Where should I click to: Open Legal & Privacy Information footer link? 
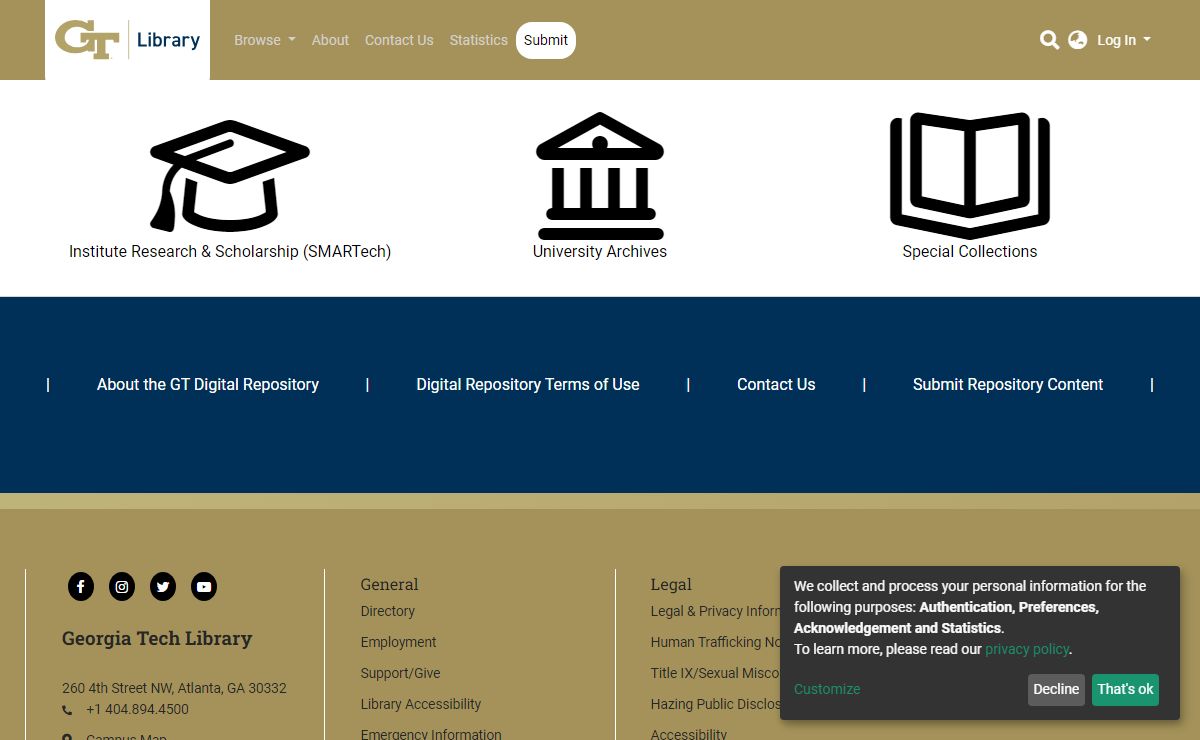[715, 611]
